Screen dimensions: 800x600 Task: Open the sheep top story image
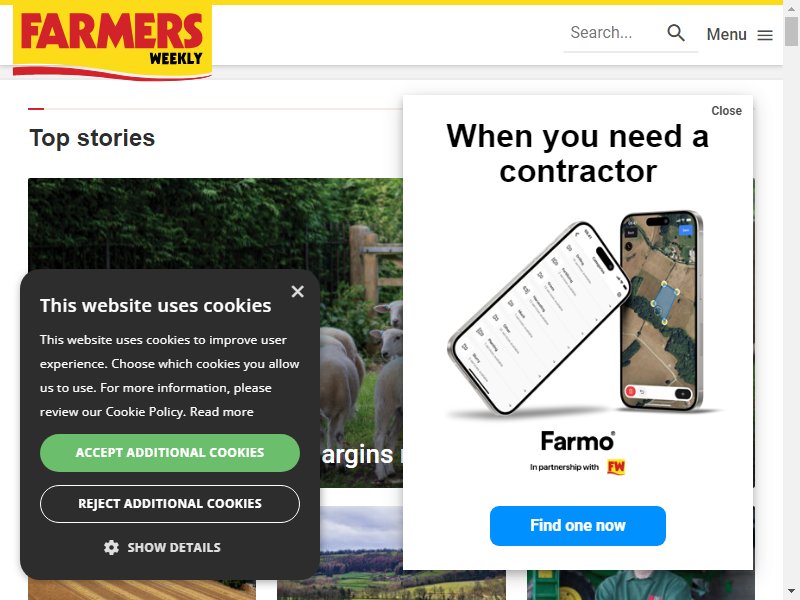[x=215, y=332]
